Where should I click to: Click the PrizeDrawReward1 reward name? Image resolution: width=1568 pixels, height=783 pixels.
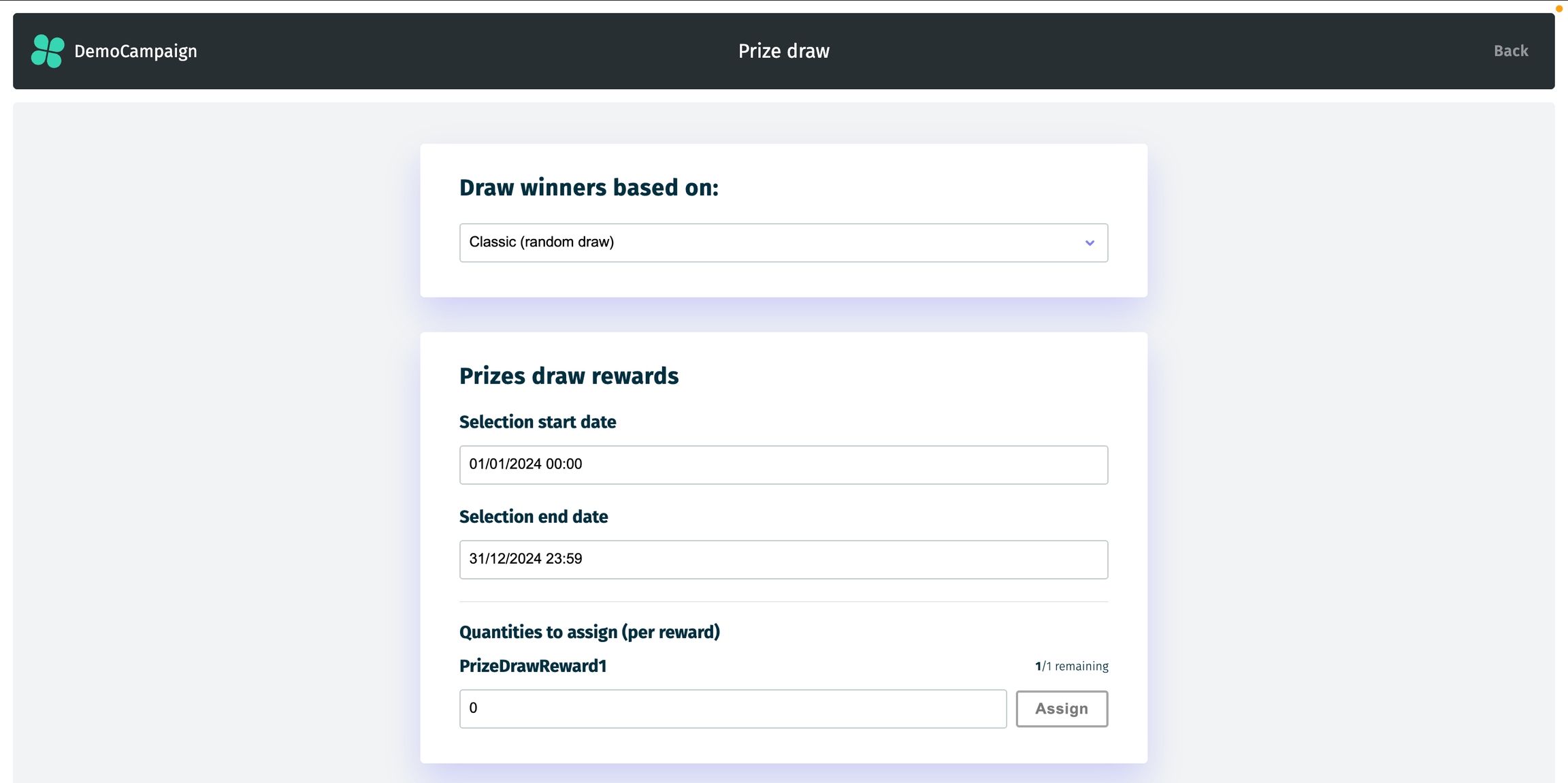tap(532, 666)
